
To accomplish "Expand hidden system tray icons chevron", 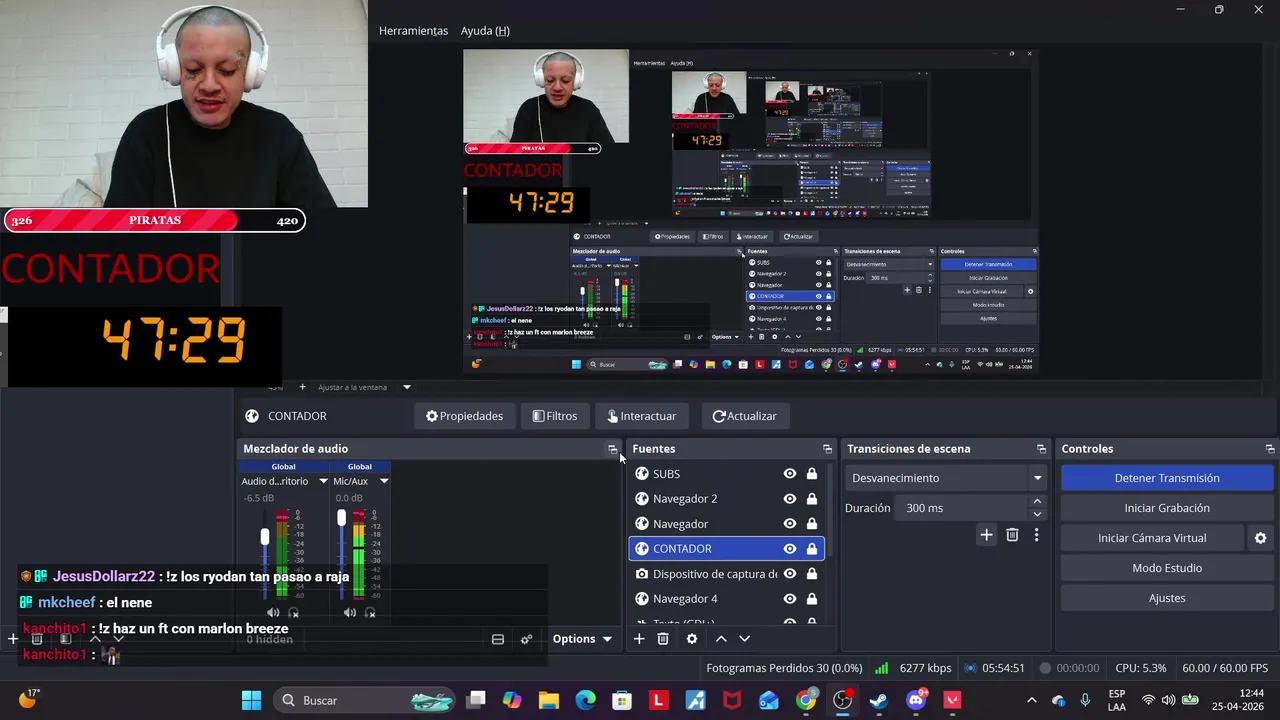I will (1032, 700).
